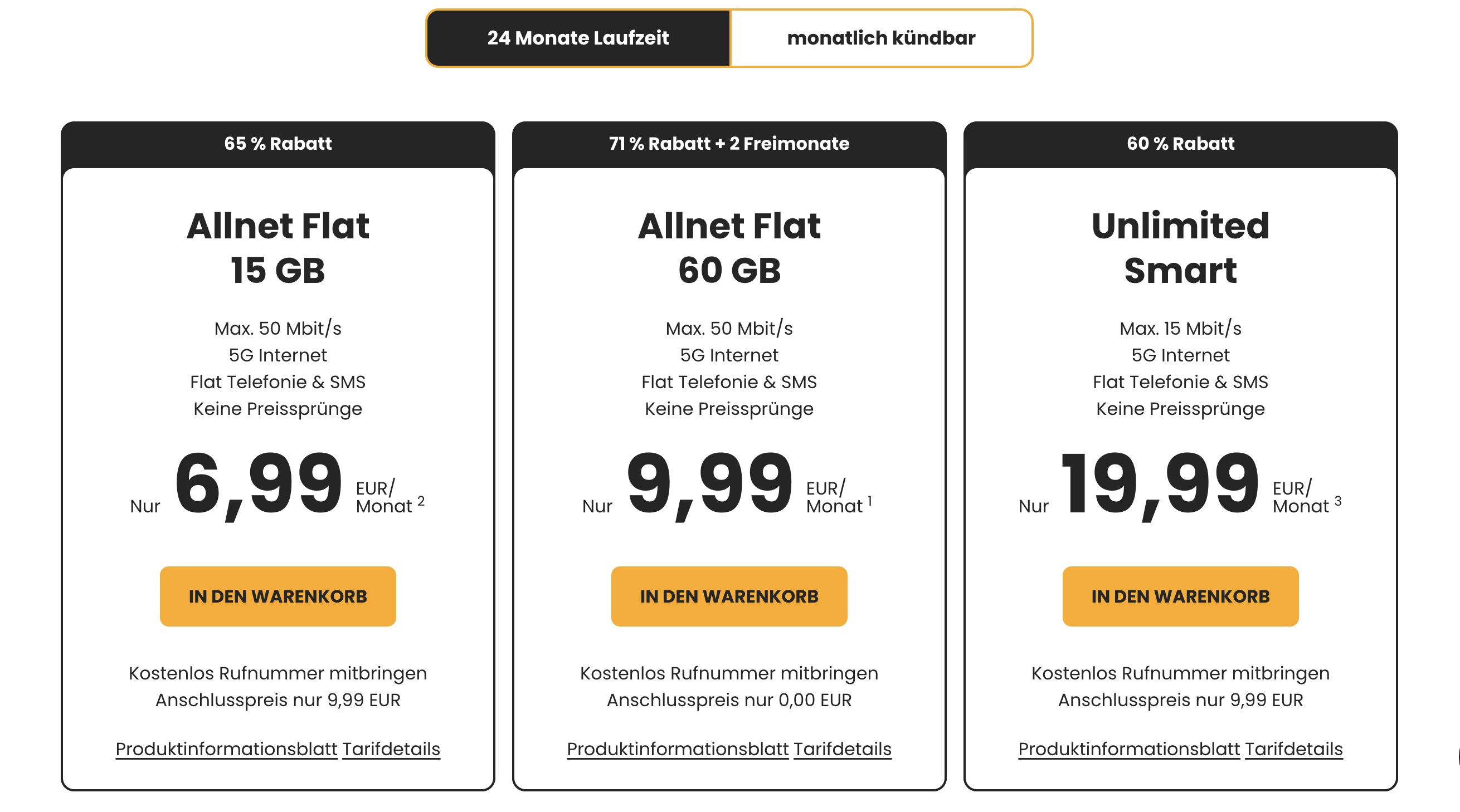
Task: Open Produktinformationsblatt for Allnet Flat 15 GB
Action: [x=227, y=748]
